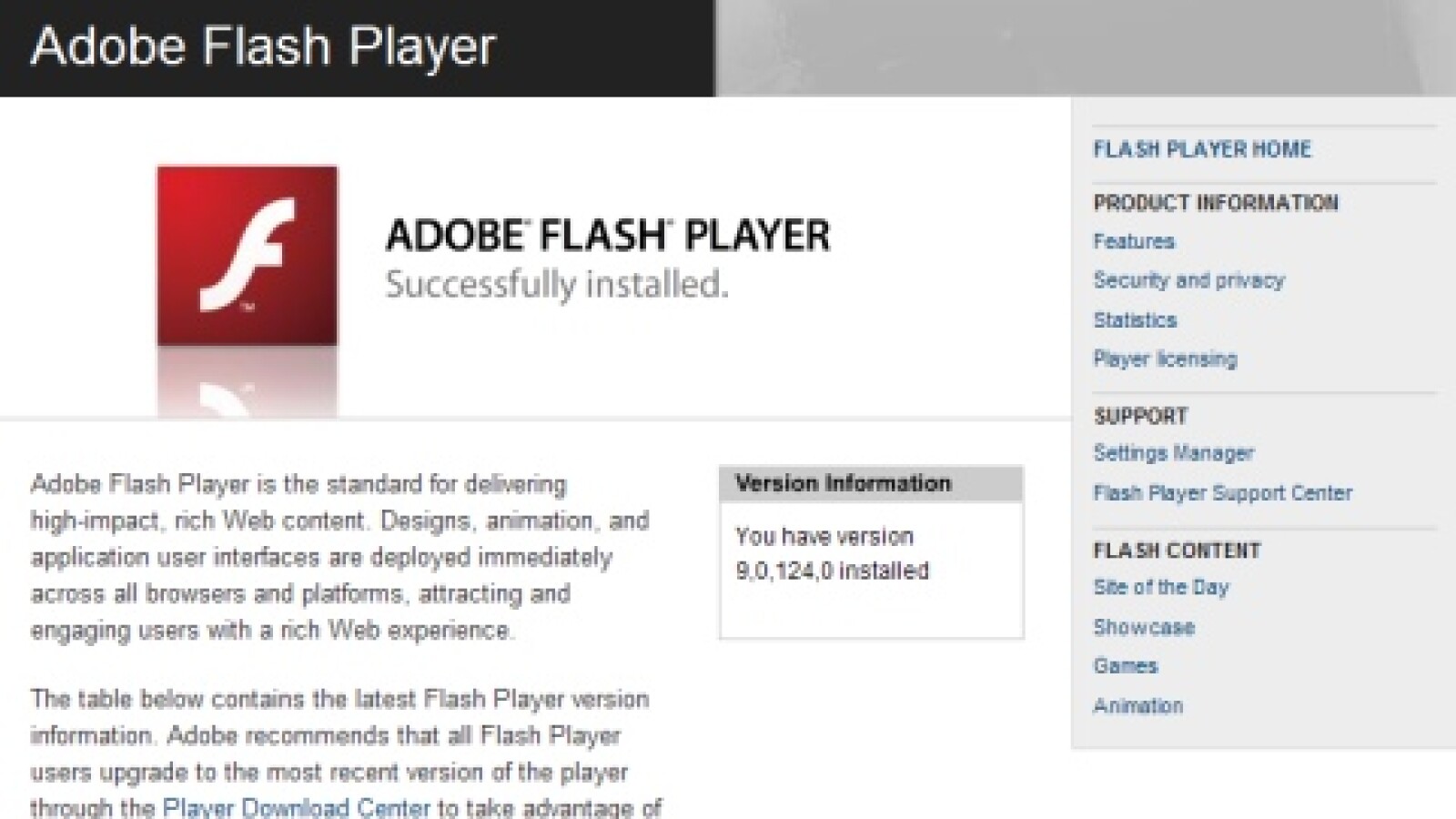View Security and privacy information
The image size is (1456, 819).
pos(1188,280)
